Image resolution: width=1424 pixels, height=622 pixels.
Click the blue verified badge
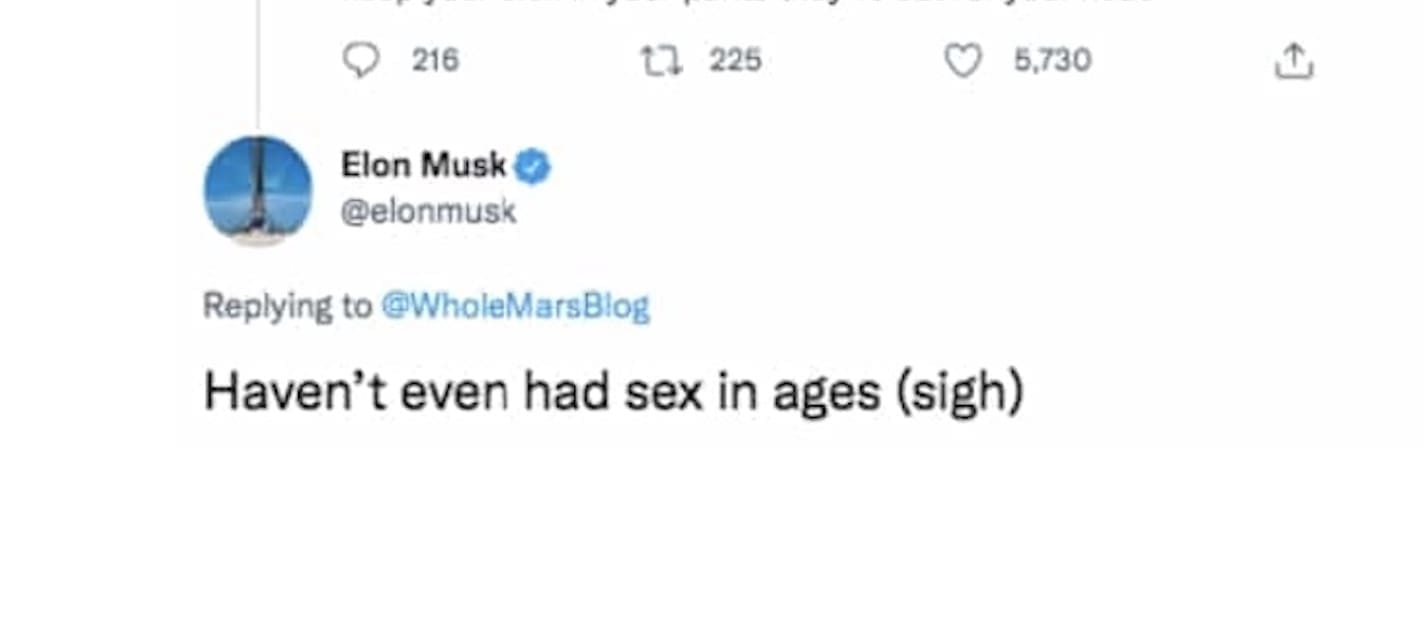click(532, 167)
